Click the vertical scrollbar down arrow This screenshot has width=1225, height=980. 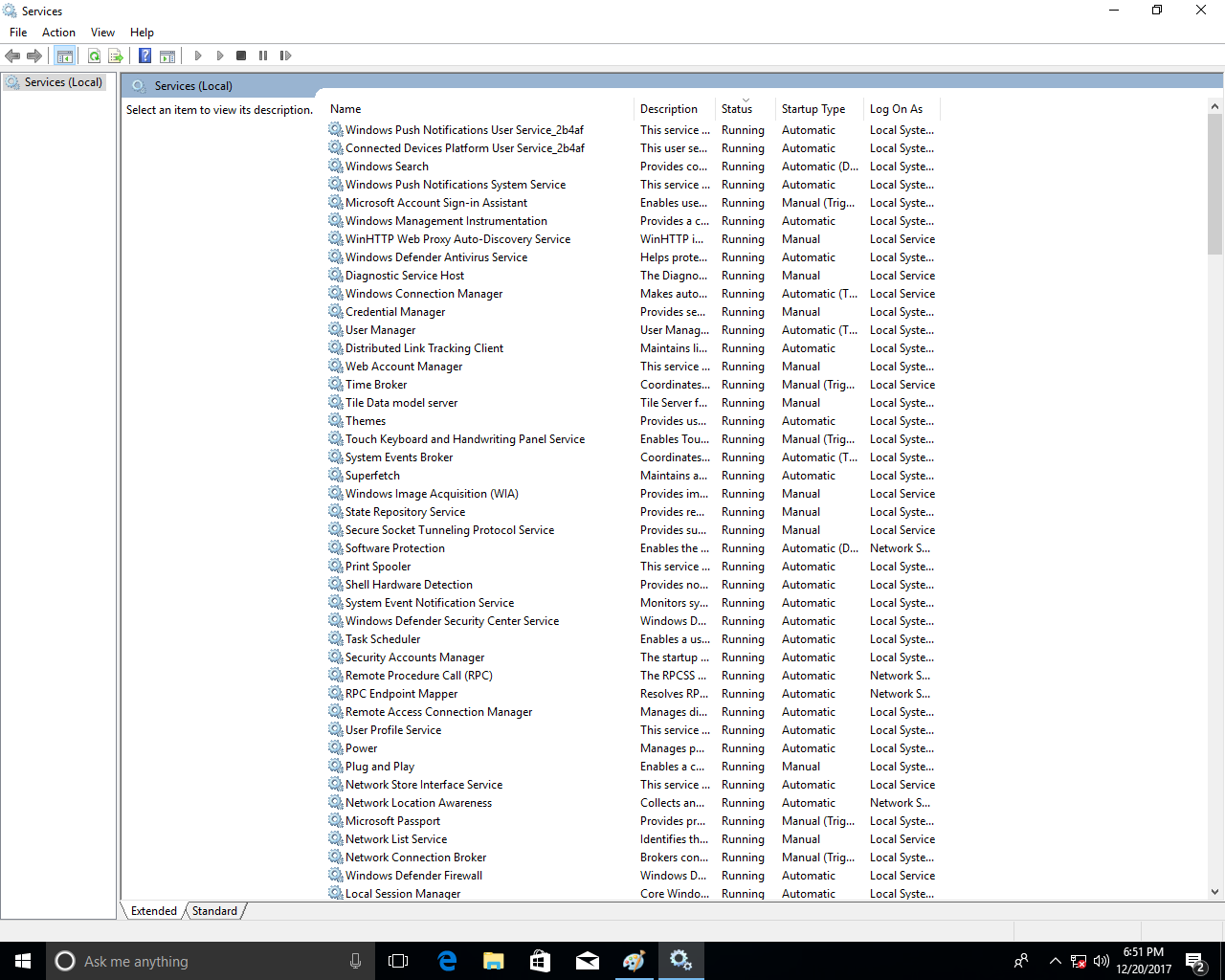1214,892
